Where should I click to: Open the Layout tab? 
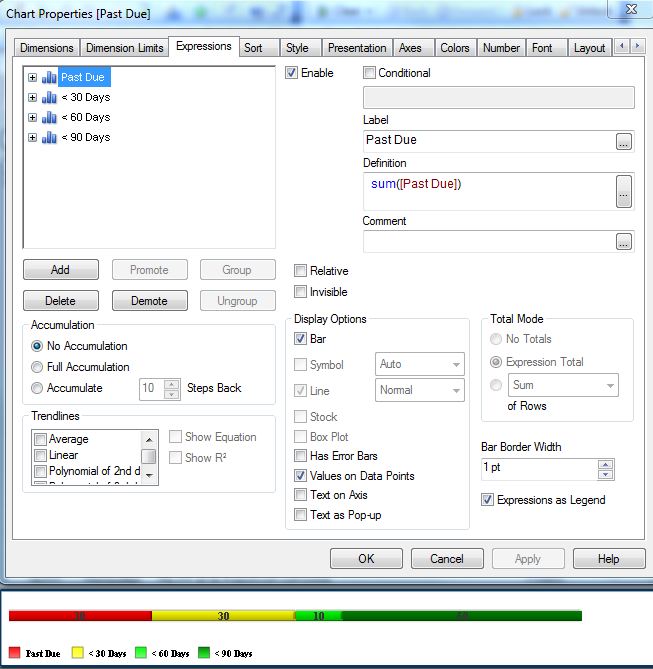(x=589, y=48)
